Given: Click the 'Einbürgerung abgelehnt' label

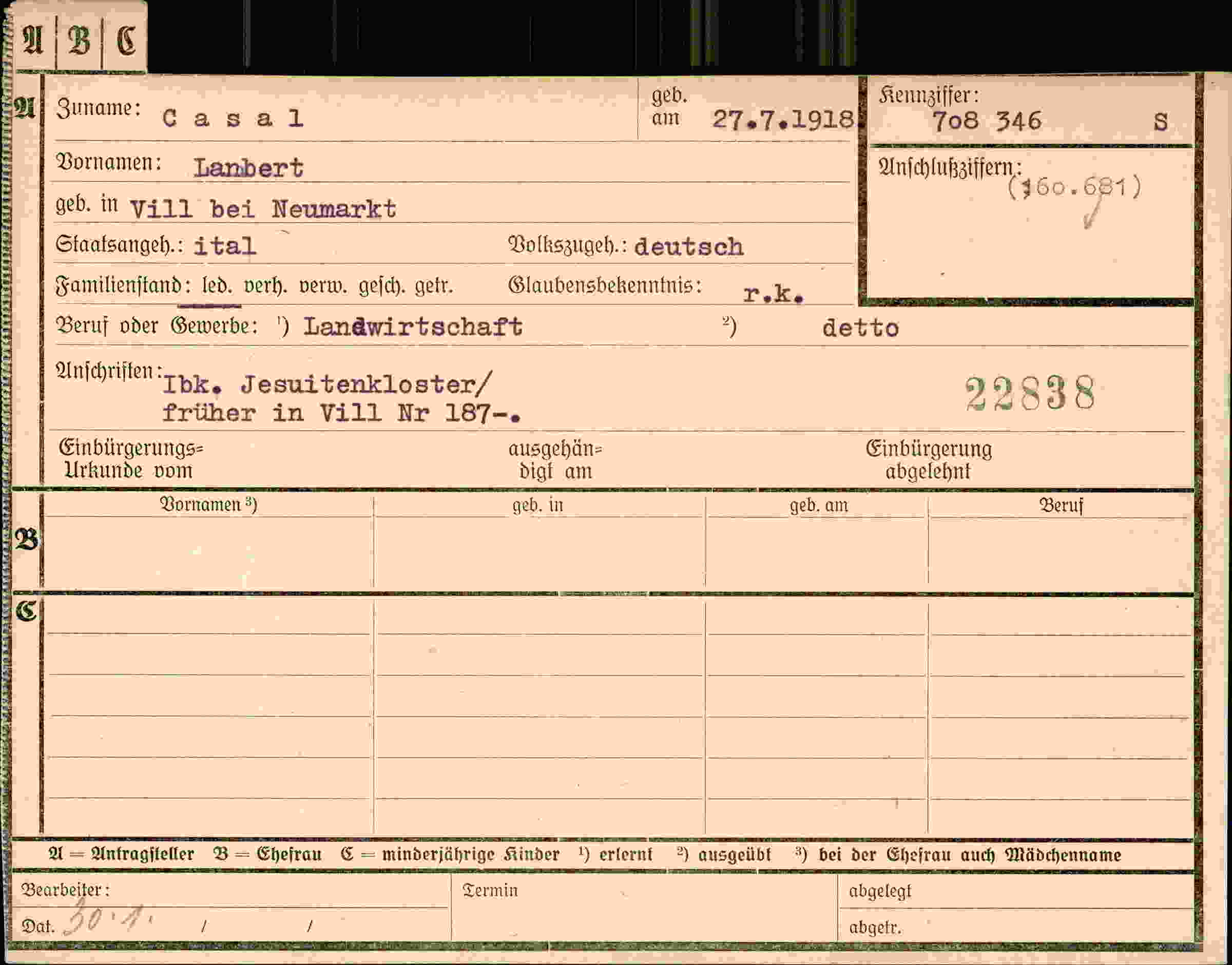Looking at the screenshot, I should click(x=929, y=460).
